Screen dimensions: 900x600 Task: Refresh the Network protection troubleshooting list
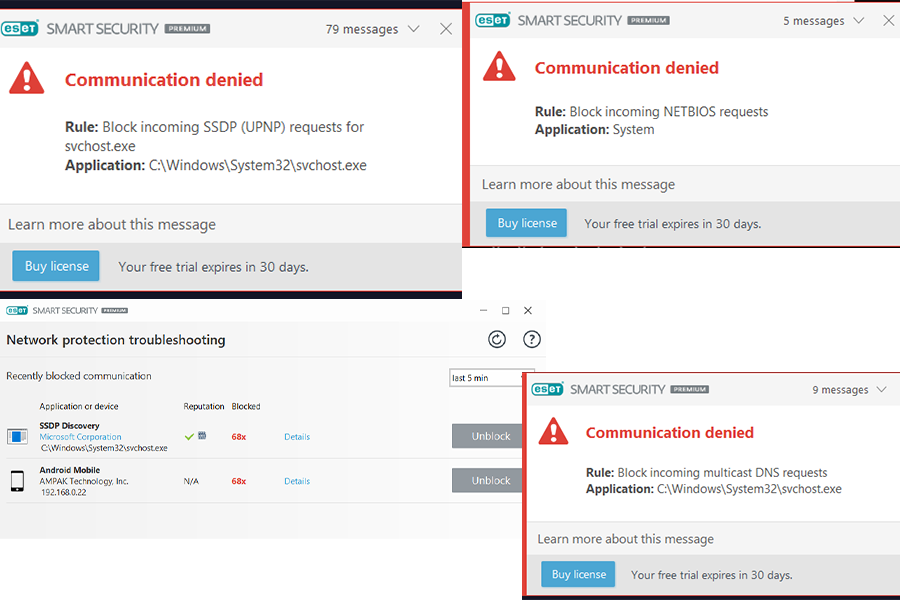coord(497,339)
